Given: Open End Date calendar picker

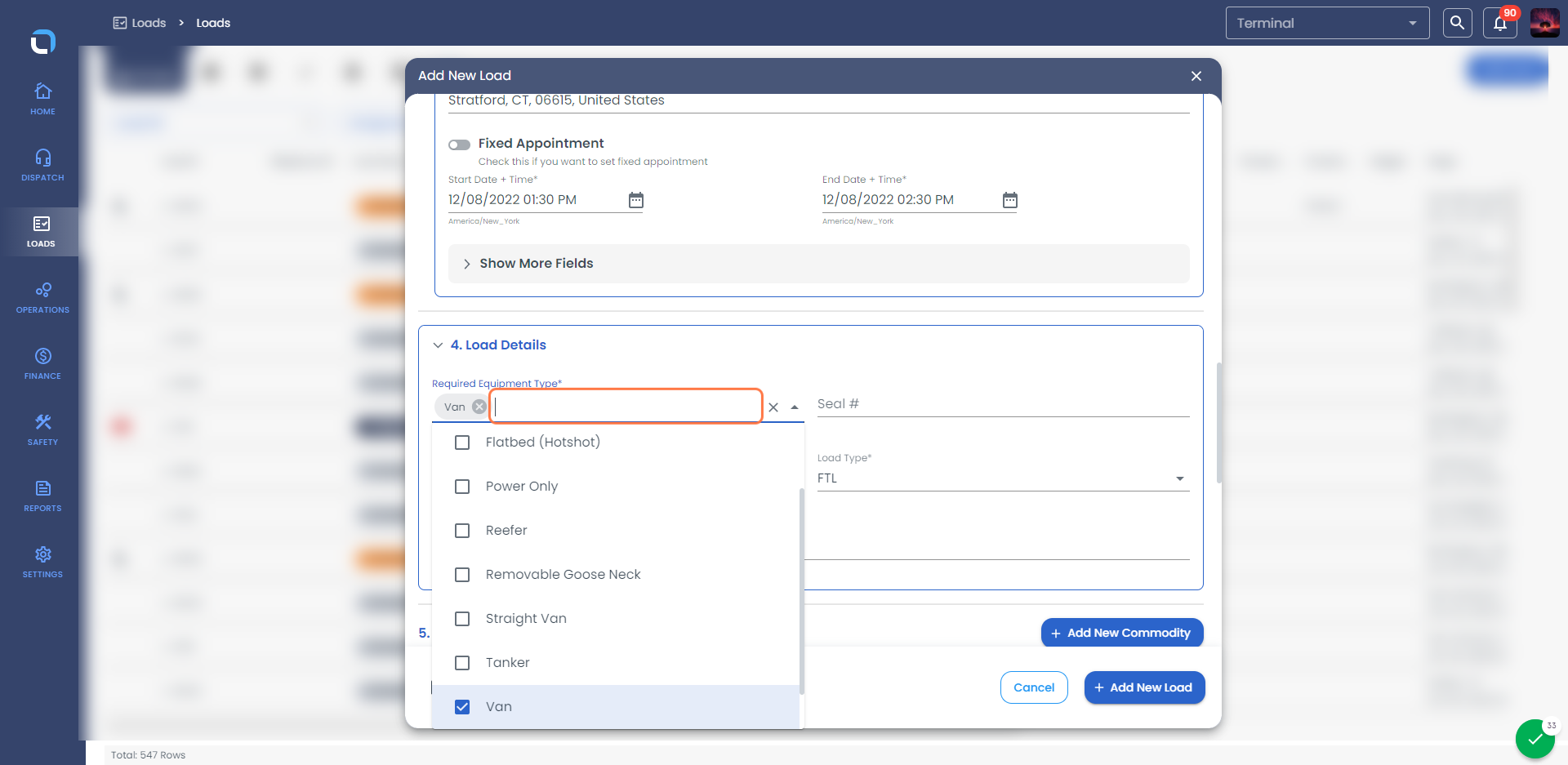Looking at the screenshot, I should point(1009,200).
